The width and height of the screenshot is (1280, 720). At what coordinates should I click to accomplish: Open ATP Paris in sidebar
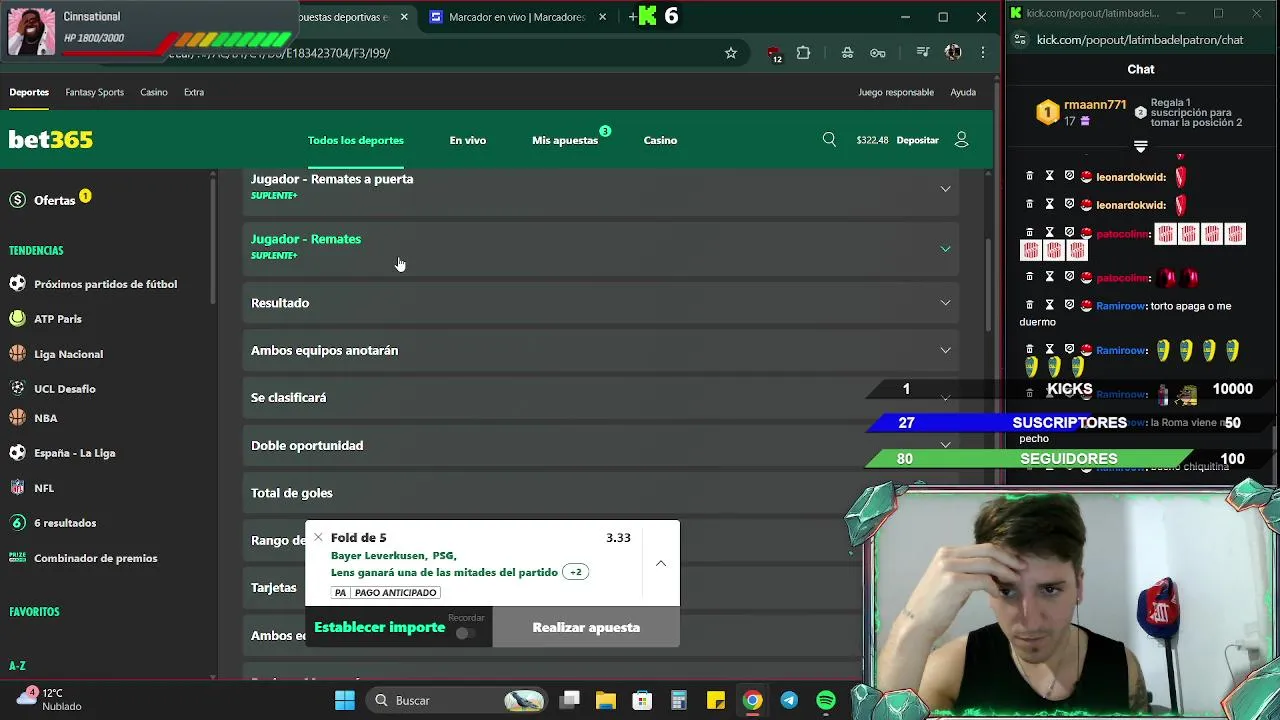(58, 319)
